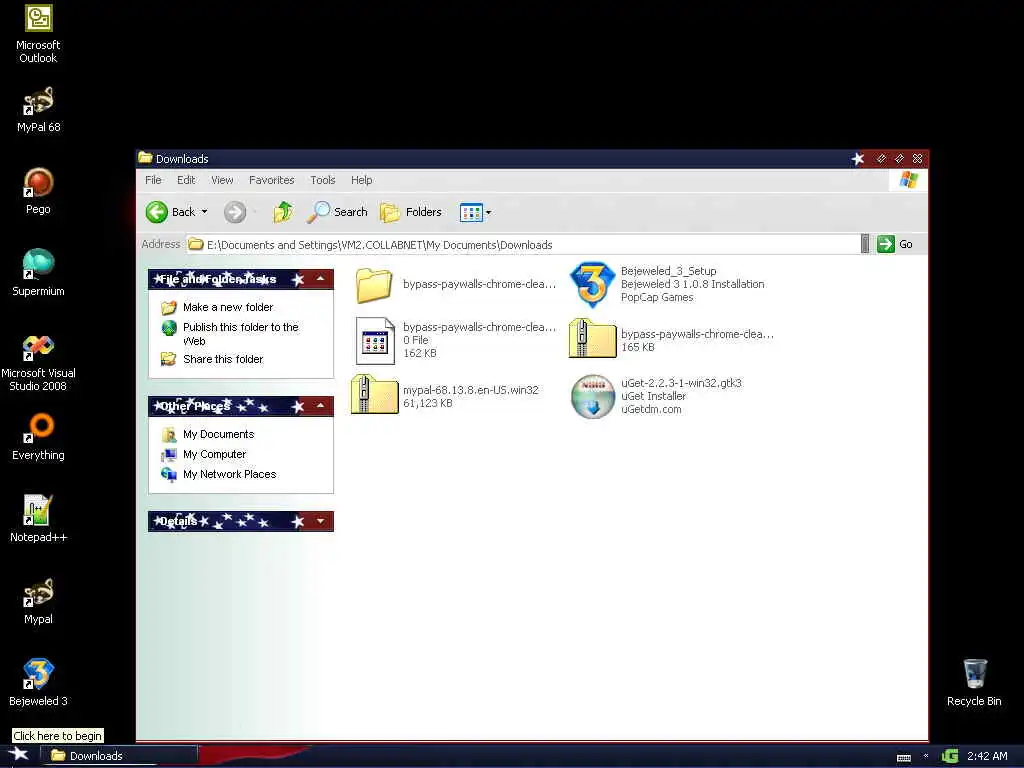The width and height of the screenshot is (1024, 768).
Task: Go to My Network Places link
Action: click(229, 474)
